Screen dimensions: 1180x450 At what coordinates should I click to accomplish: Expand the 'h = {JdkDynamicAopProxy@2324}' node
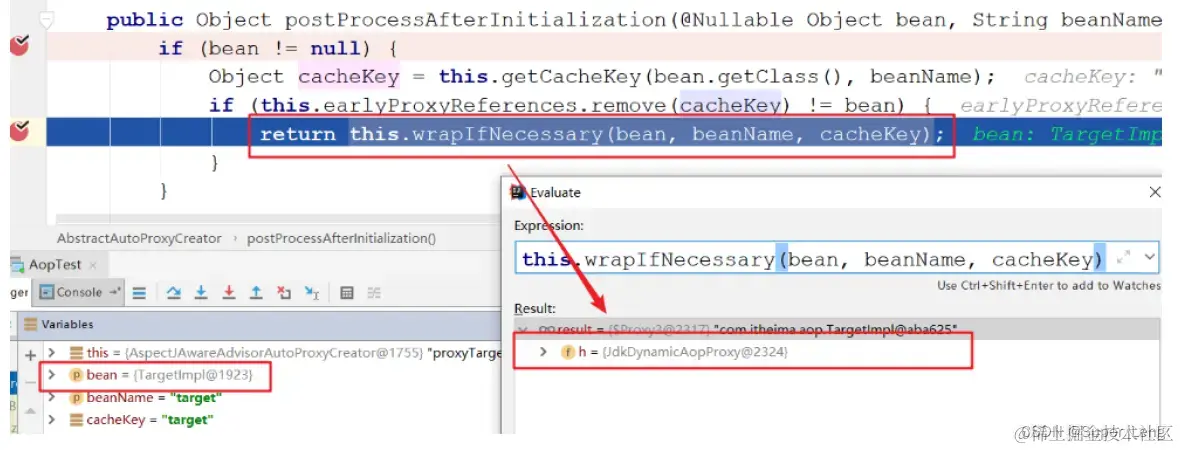544,351
